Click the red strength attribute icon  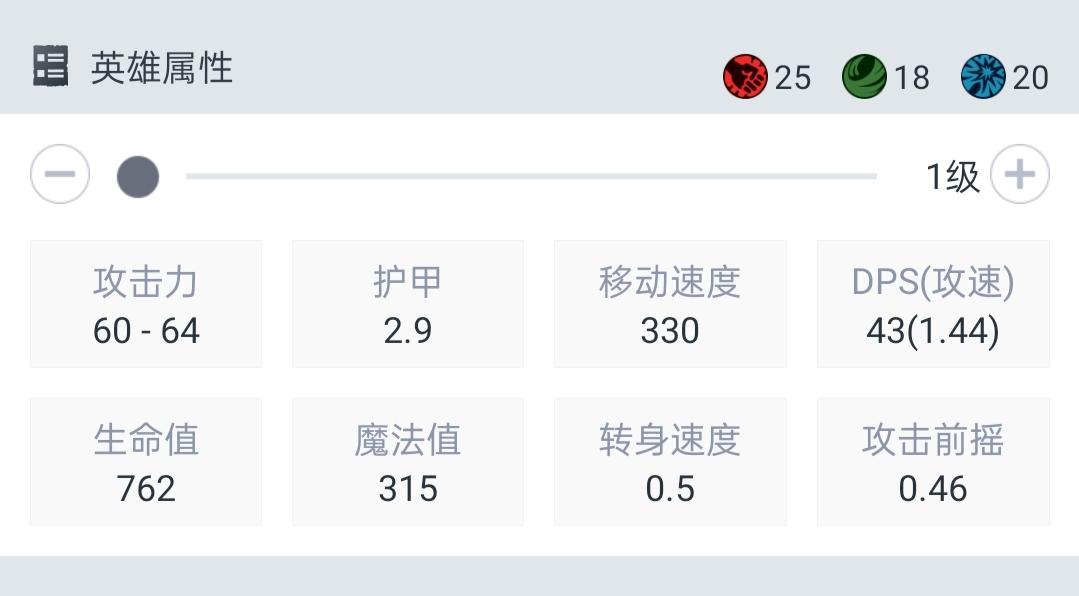(x=745, y=77)
